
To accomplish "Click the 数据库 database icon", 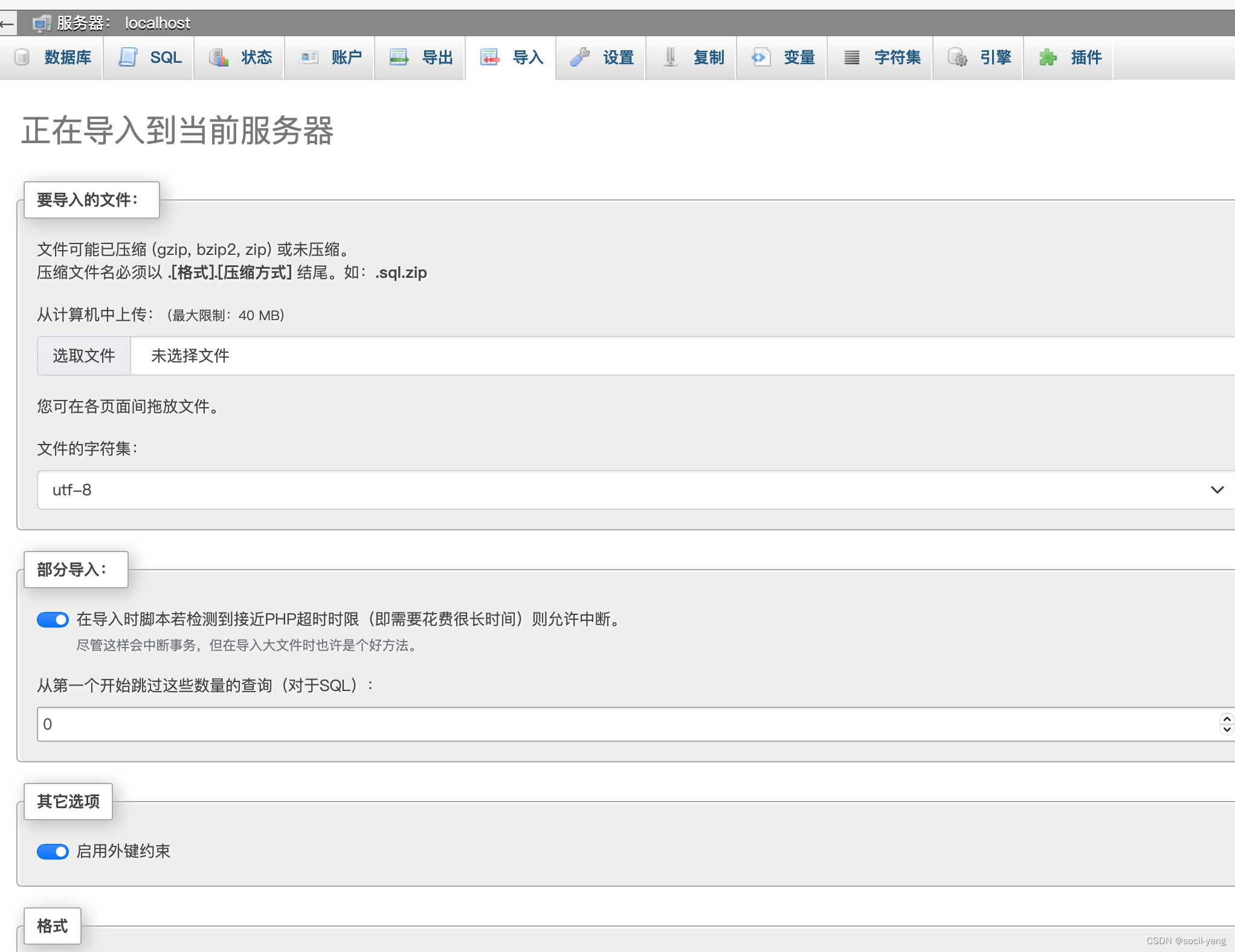I will (x=22, y=57).
